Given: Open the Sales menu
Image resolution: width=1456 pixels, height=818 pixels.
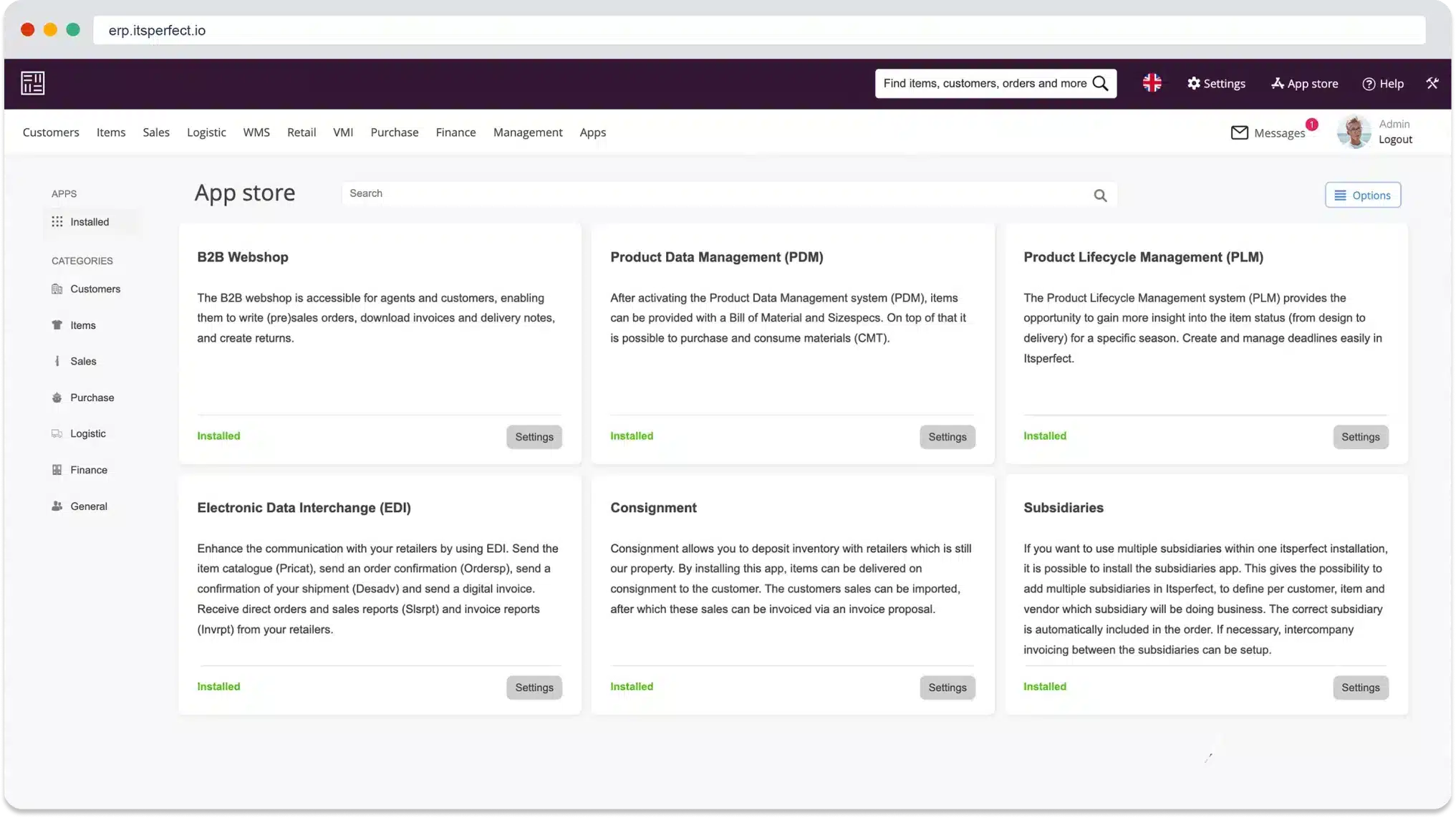Looking at the screenshot, I should click(x=156, y=133).
